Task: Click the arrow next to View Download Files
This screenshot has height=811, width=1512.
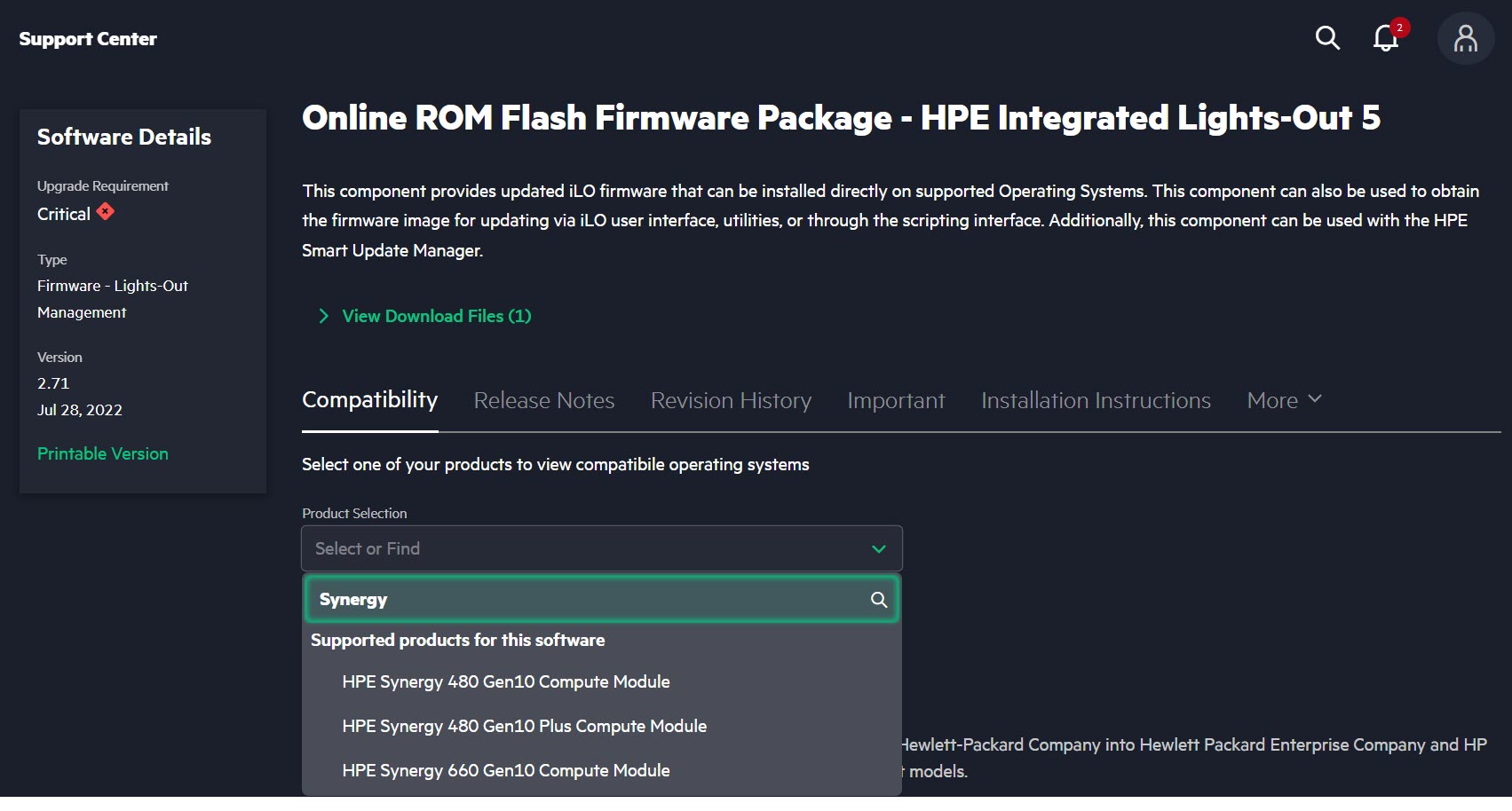Action: pyautogui.click(x=323, y=316)
